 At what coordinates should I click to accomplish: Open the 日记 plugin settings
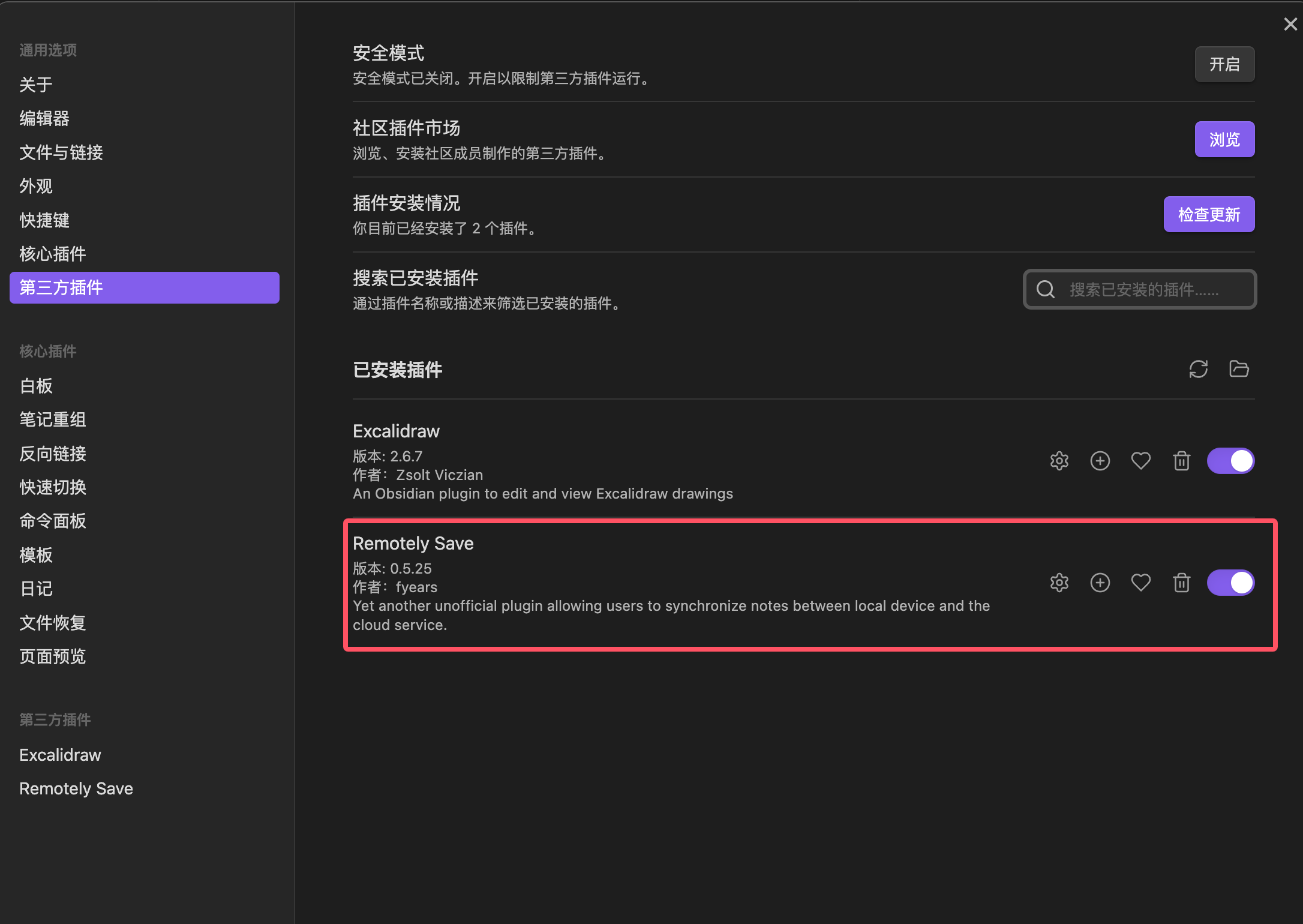click(x=145, y=589)
